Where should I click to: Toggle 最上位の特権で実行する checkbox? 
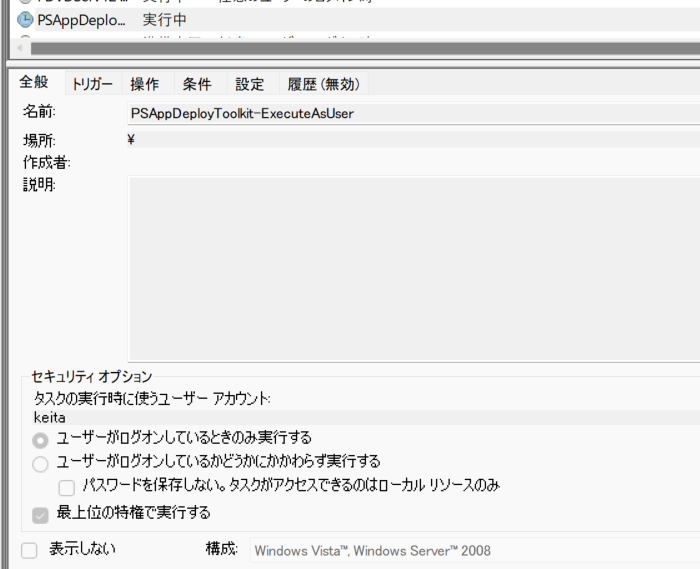[x=40, y=515]
